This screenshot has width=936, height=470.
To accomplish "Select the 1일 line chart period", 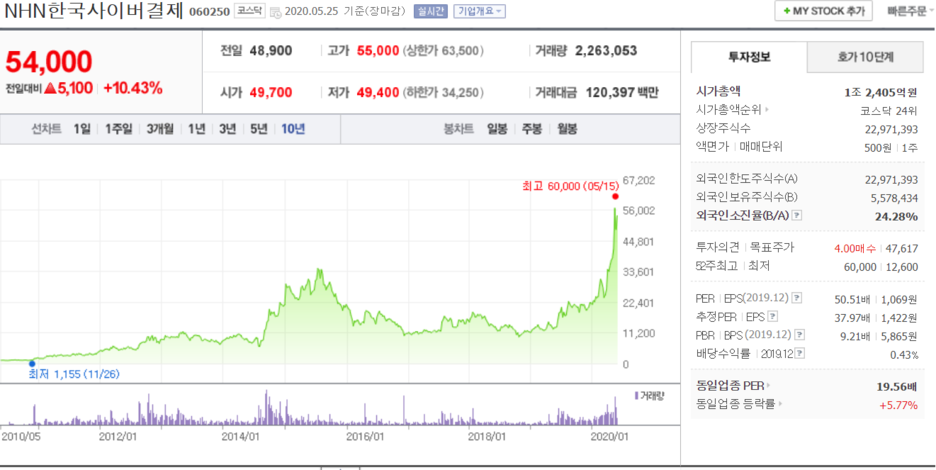I will (82, 129).
